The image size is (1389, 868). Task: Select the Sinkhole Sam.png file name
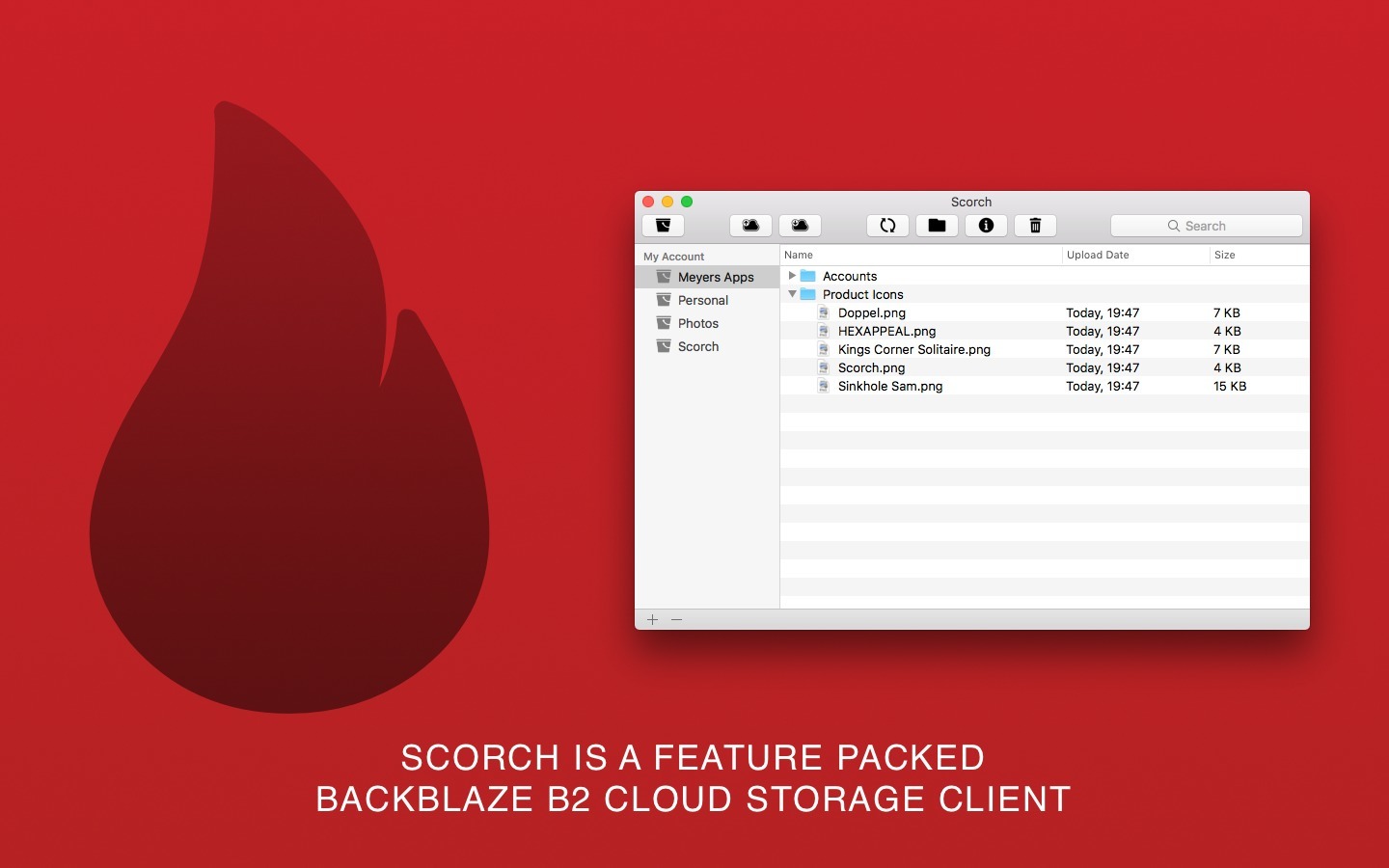point(890,386)
